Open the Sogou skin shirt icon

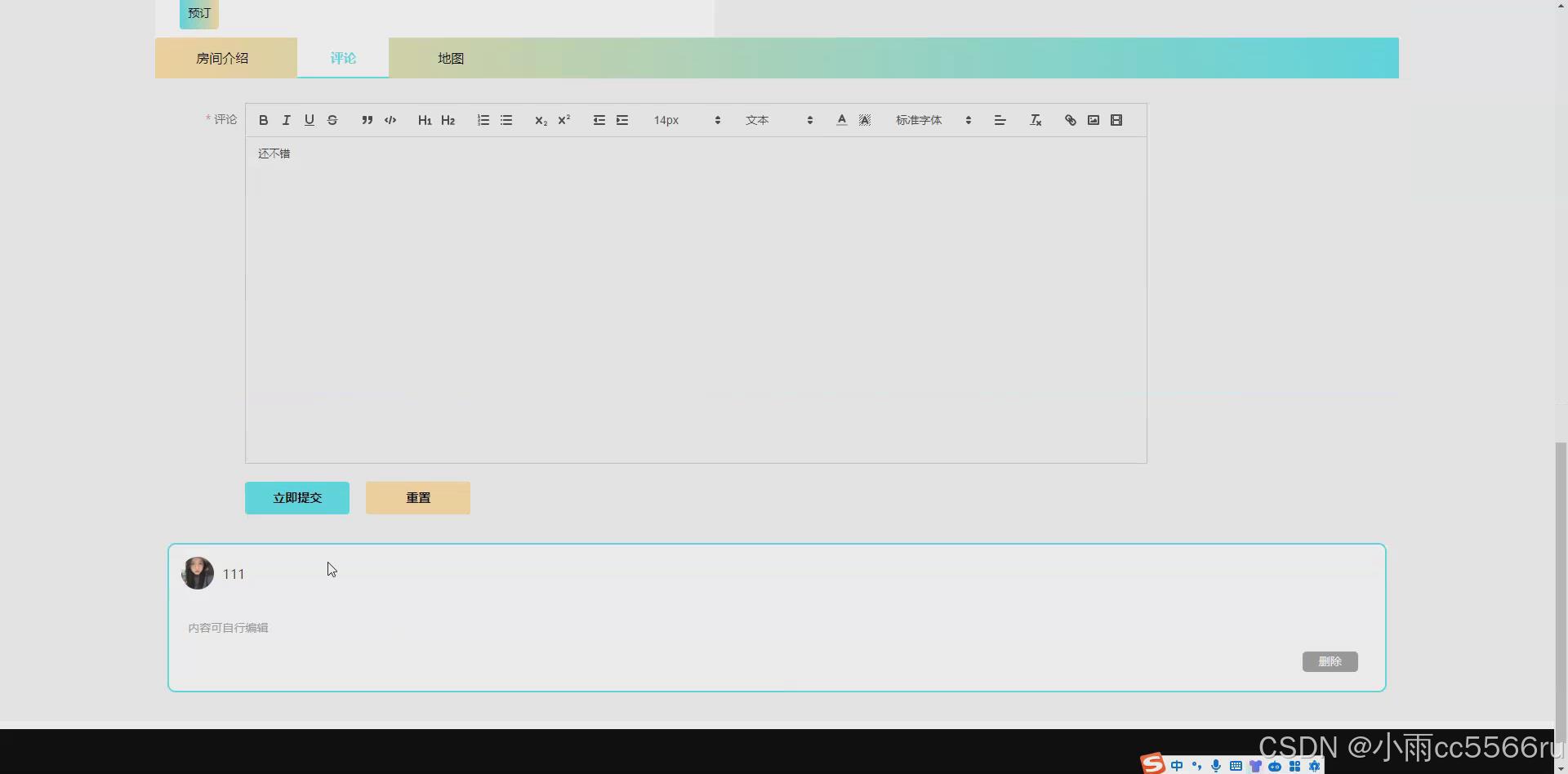pyautogui.click(x=1255, y=766)
